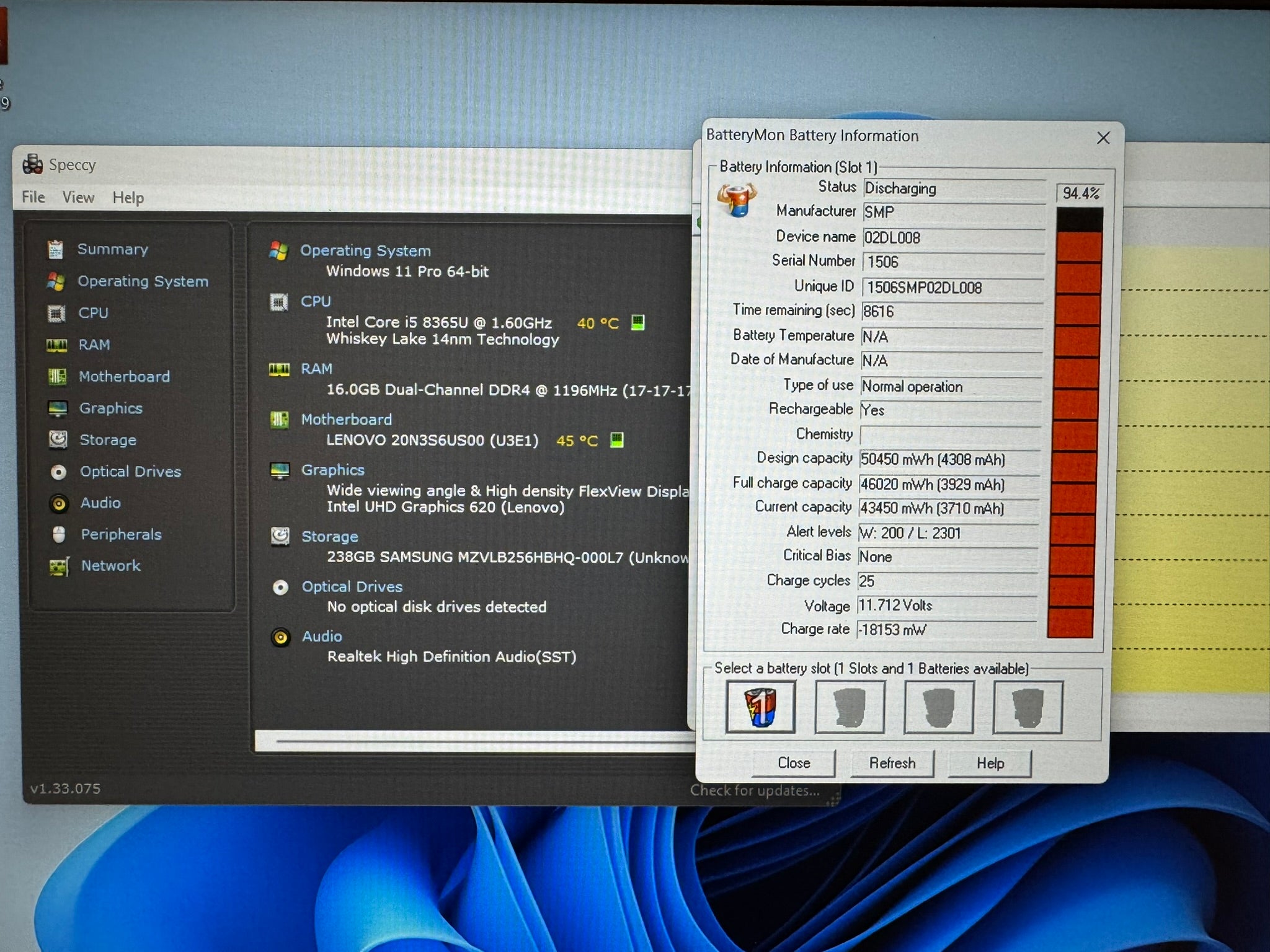Click Help button in BatteryMon dialog

[x=990, y=764]
